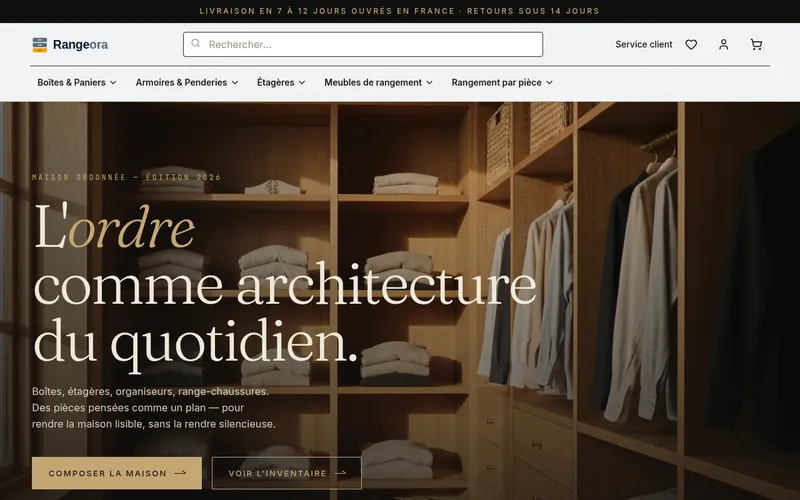The width and height of the screenshot is (800, 500).
Task: Open the wishlist heart icon
Action: click(691, 45)
